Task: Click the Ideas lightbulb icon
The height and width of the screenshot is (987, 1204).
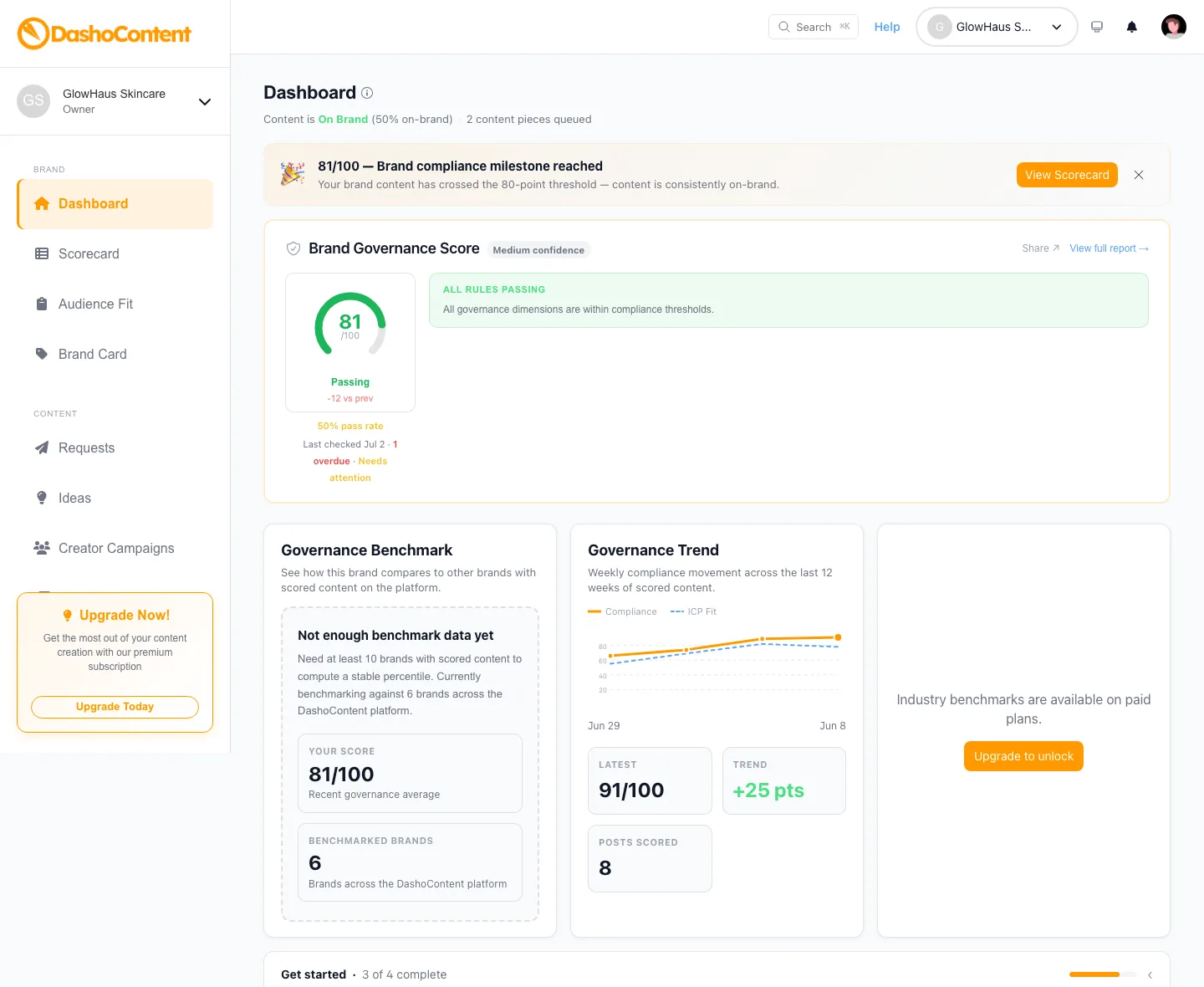Action: tap(42, 498)
